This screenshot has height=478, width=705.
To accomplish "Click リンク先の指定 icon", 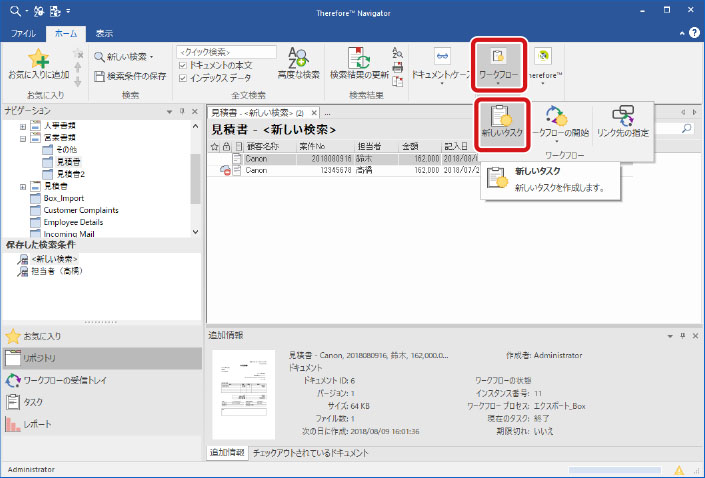I will click(621, 120).
